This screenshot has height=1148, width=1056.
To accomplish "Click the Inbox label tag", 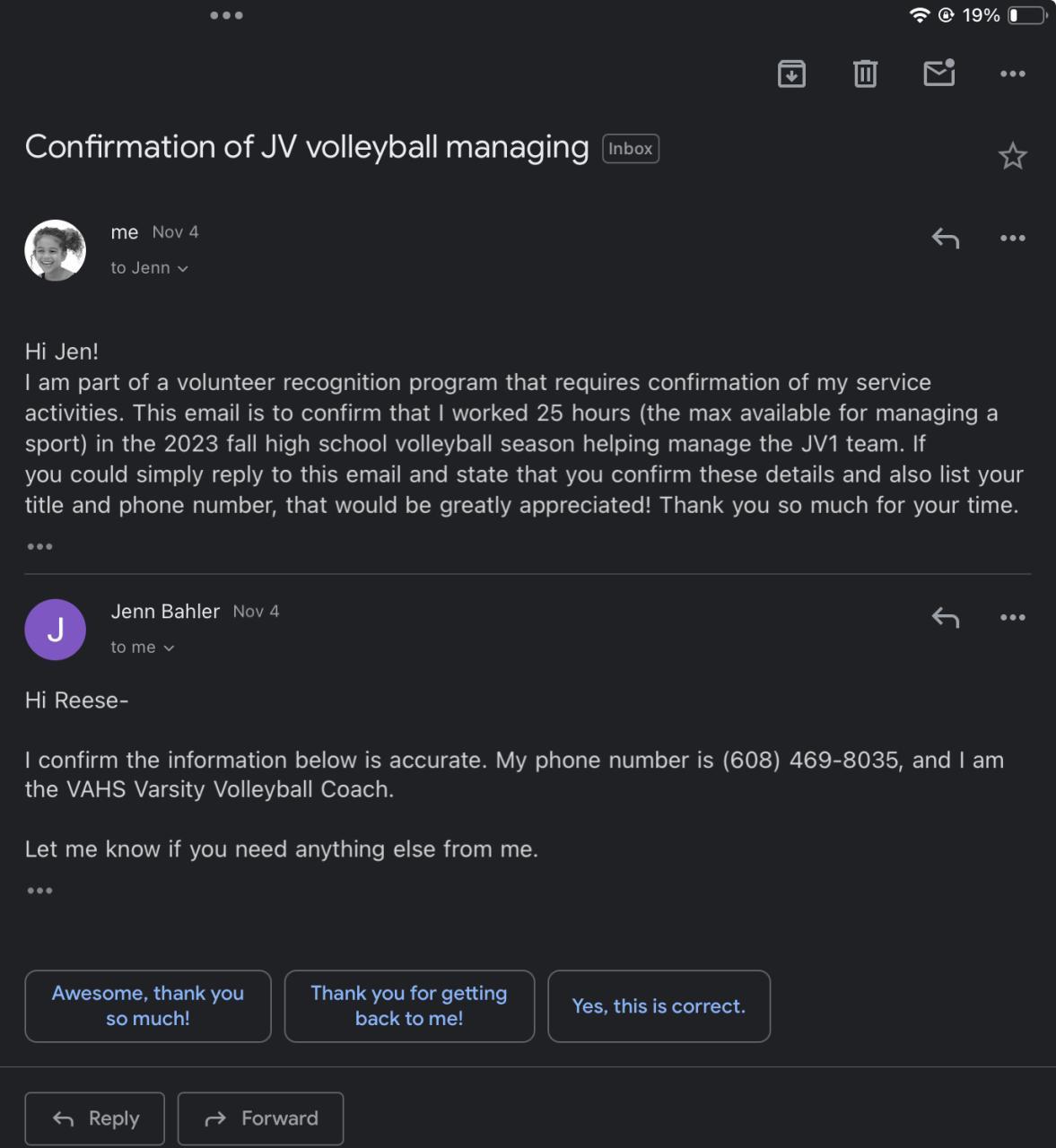I will tap(630, 149).
